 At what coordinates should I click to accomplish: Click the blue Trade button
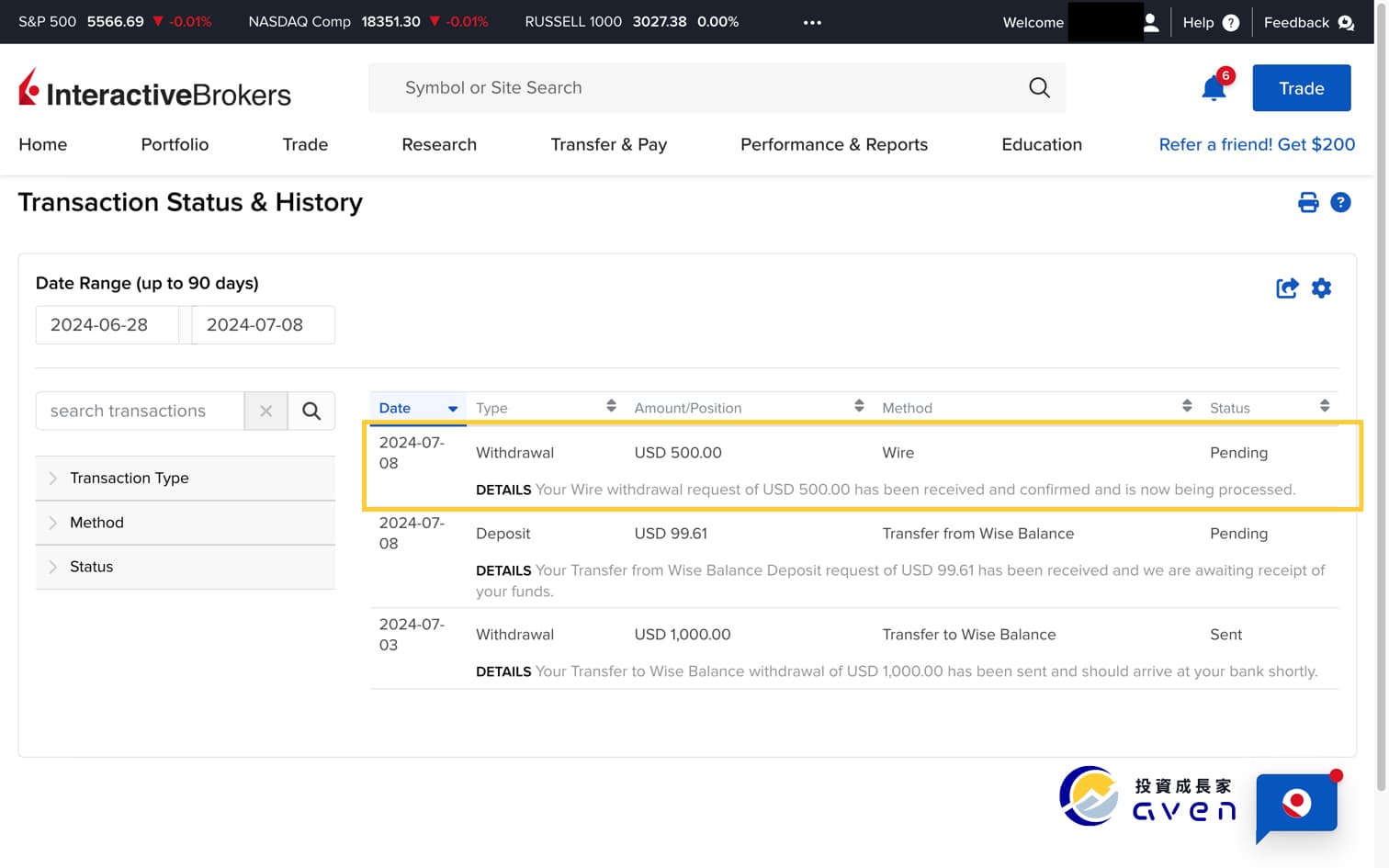pyautogui.click(x=1302, y=88)
